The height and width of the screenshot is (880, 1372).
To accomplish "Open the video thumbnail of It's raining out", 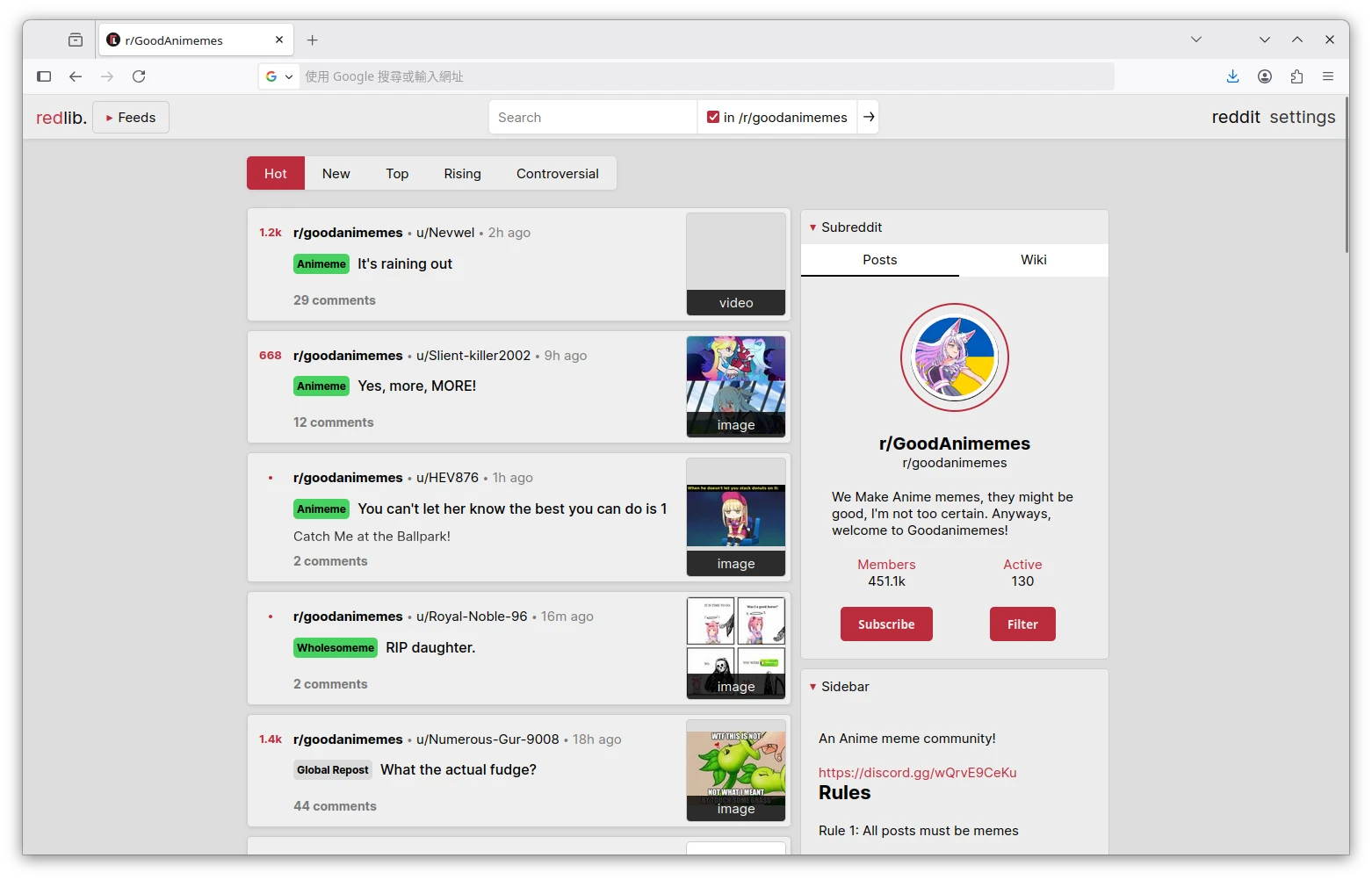I will pos(736,264).
